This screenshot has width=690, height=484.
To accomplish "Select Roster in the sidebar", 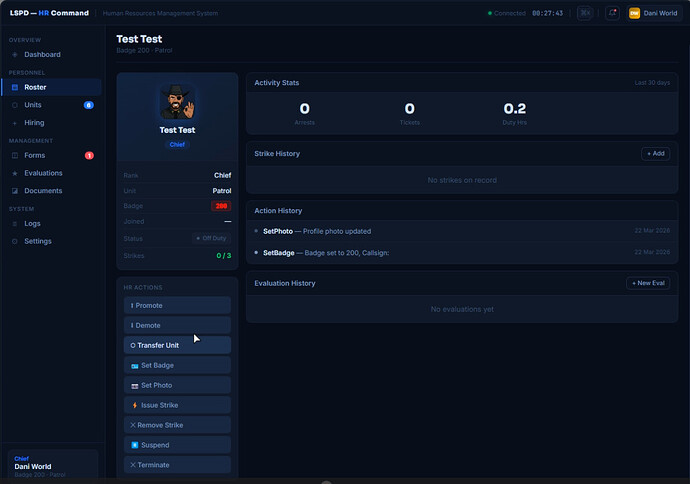I will tap(51, 87).
